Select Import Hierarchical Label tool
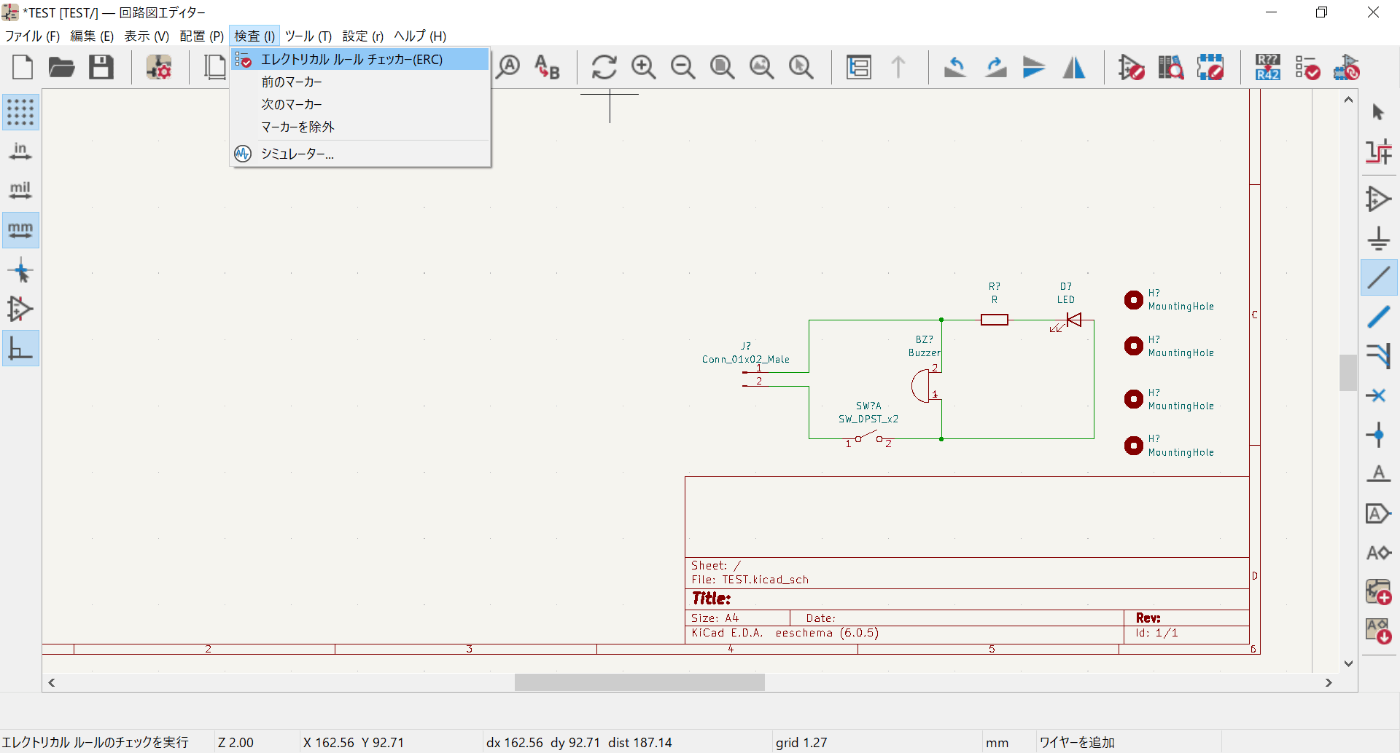Viewport: 1400px width, 753px height. (1379, 630)
